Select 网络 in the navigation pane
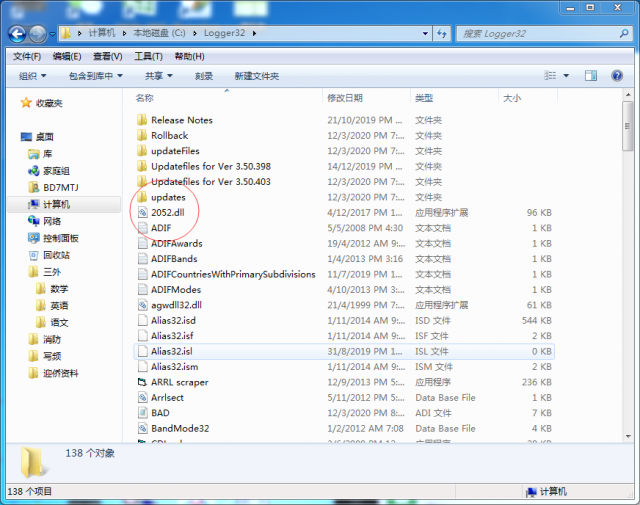The image size is (640, 505). 52,221
